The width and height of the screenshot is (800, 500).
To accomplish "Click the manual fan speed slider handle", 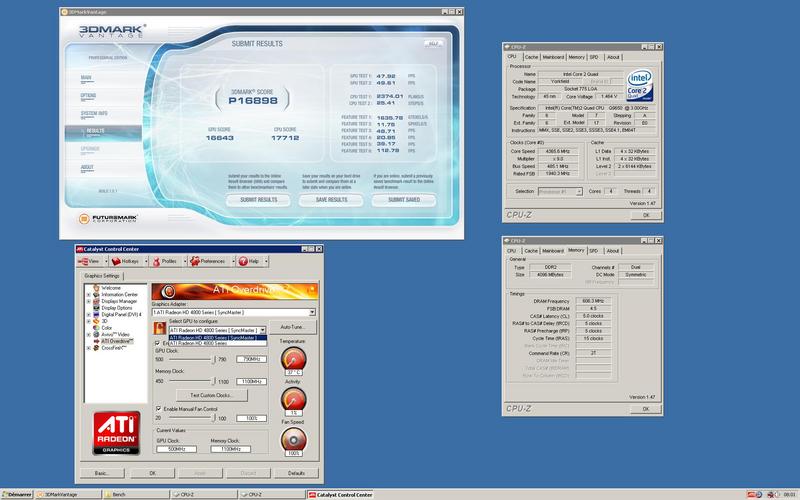I will pos(214,418).
